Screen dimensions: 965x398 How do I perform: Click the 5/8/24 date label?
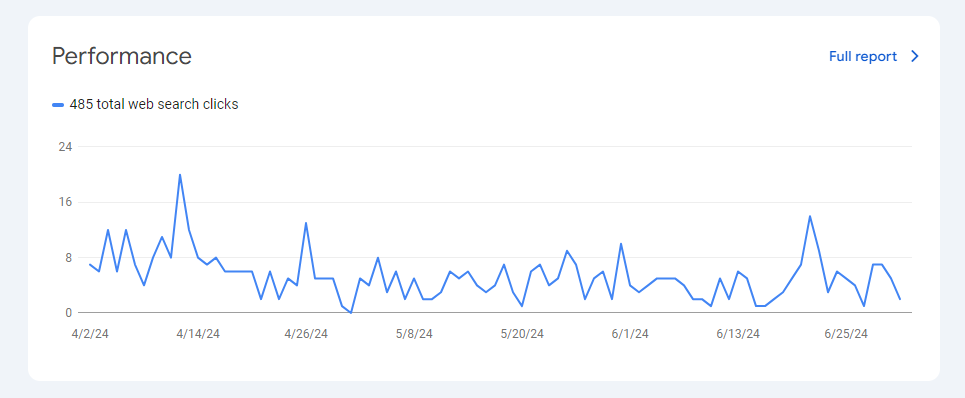pyautogui.click(x=414, y=334)
